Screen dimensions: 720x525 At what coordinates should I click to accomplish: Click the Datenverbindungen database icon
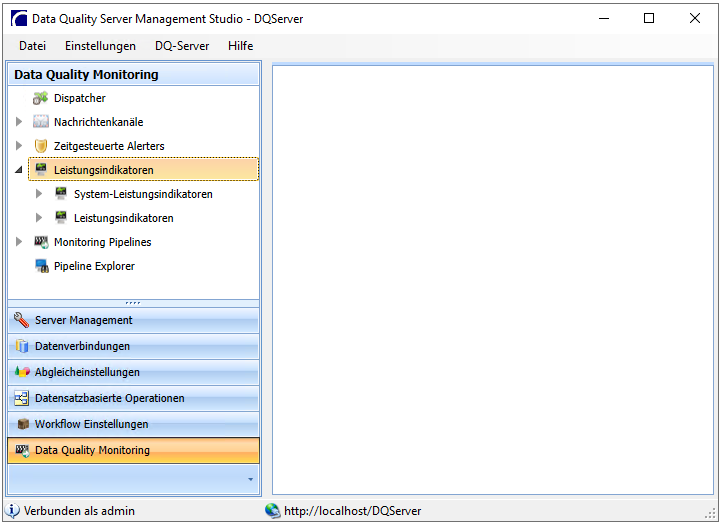[x=22, y=346]
